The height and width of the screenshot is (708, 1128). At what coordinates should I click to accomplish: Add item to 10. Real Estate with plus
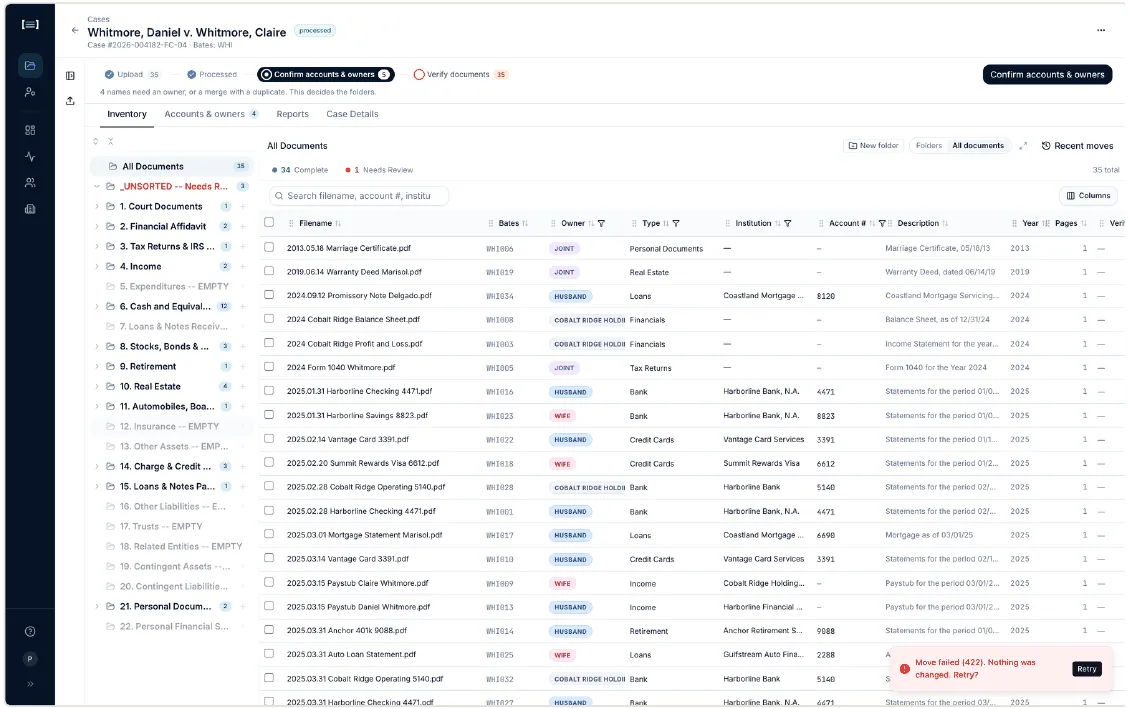(x=243, y=386)
